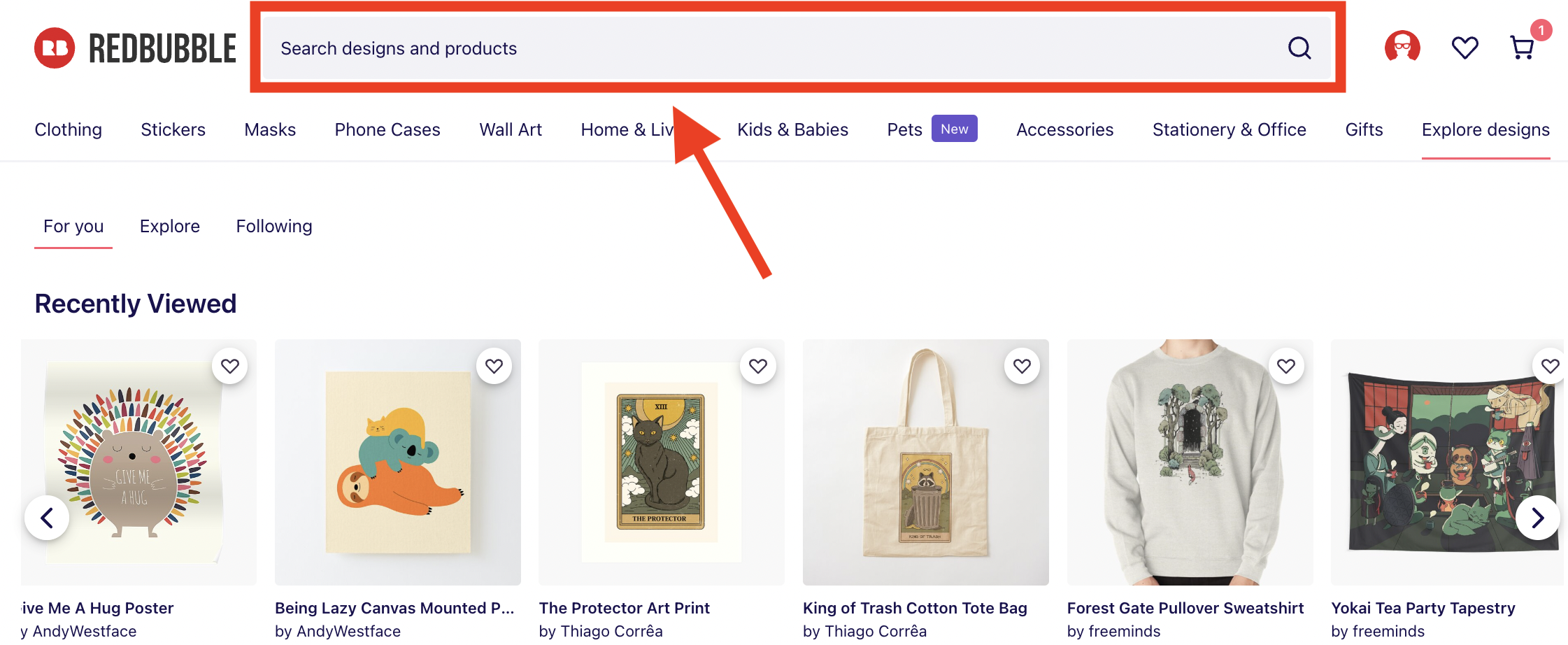Open your favorites with the heart icon
This screenshot has height=645, width=1568.
pyautogui.click(x=1465, y=47)
